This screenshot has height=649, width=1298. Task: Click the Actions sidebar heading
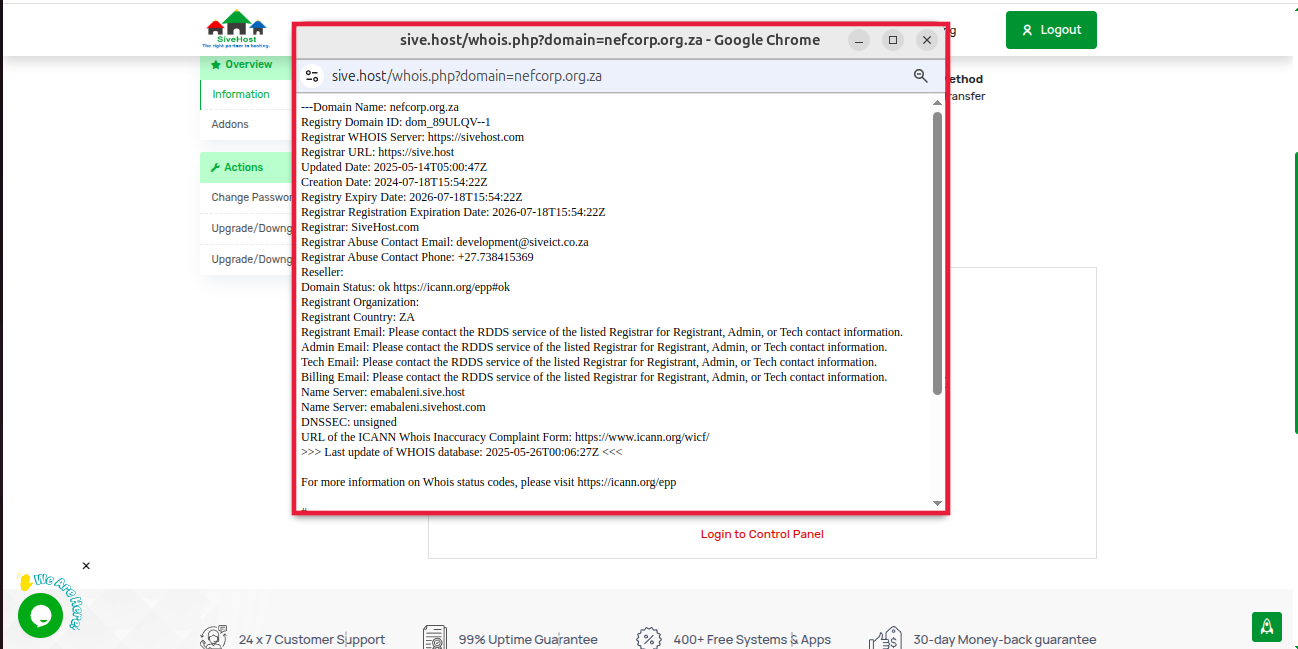click(x=237, y=167)
